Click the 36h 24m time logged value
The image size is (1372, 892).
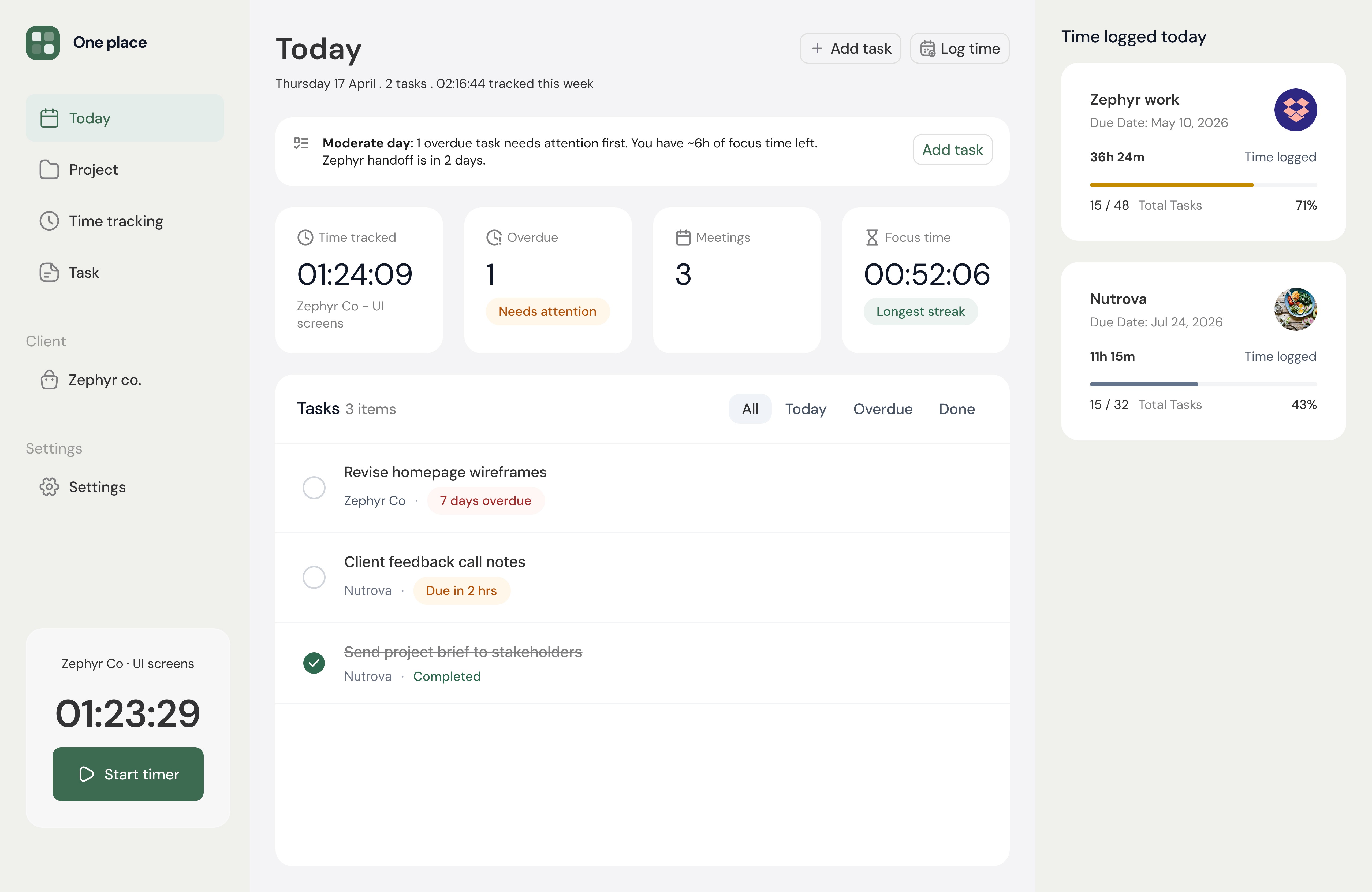[1117, 157]
